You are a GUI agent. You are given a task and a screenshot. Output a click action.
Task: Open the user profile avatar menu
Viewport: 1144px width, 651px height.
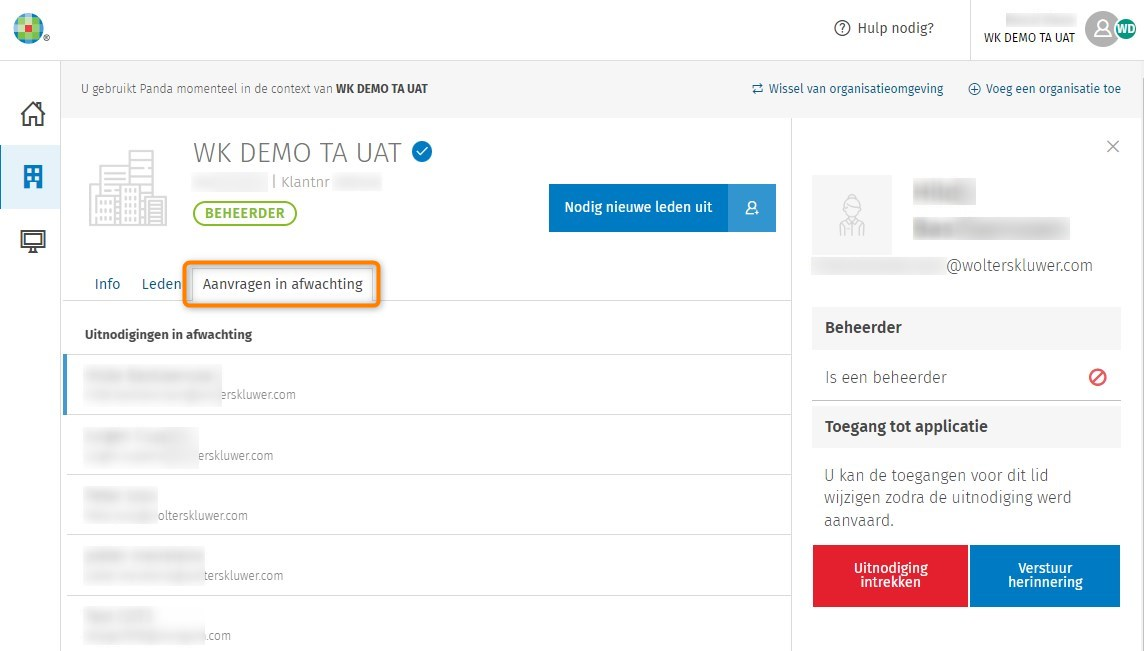[x=1104, y=29]
